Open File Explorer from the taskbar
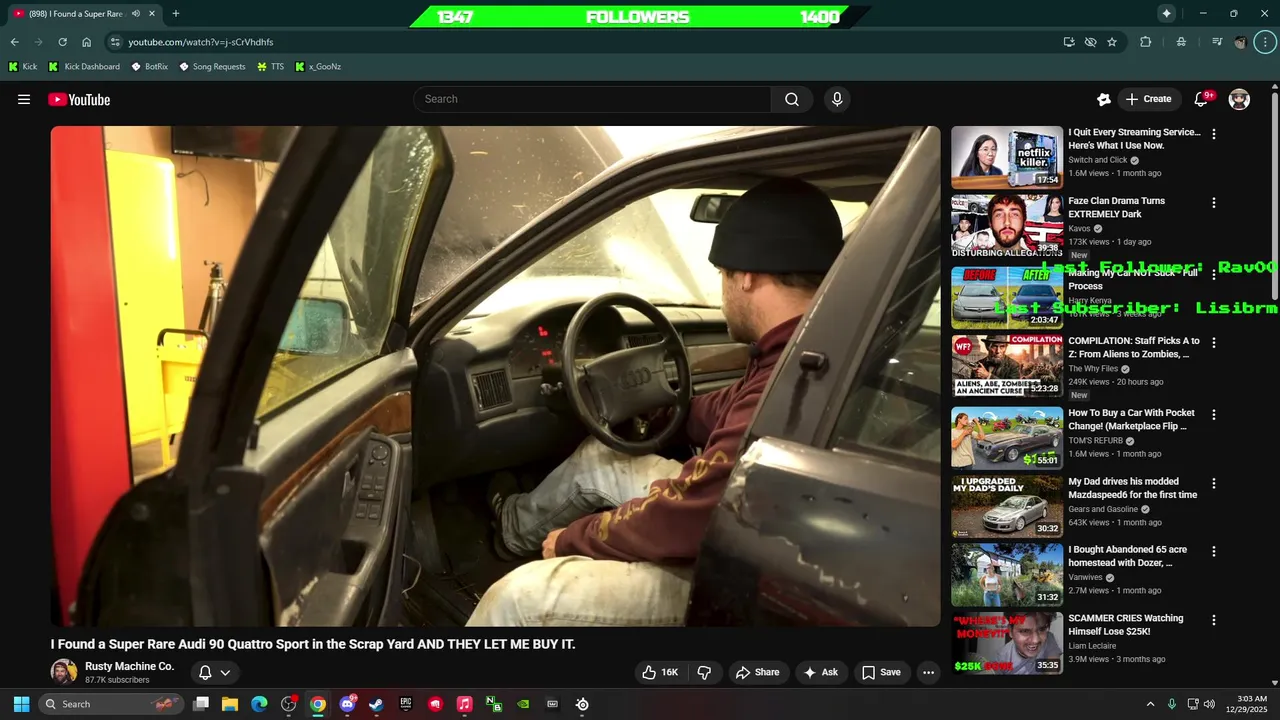Screen dimensions: 1280x720 [230, 704]
